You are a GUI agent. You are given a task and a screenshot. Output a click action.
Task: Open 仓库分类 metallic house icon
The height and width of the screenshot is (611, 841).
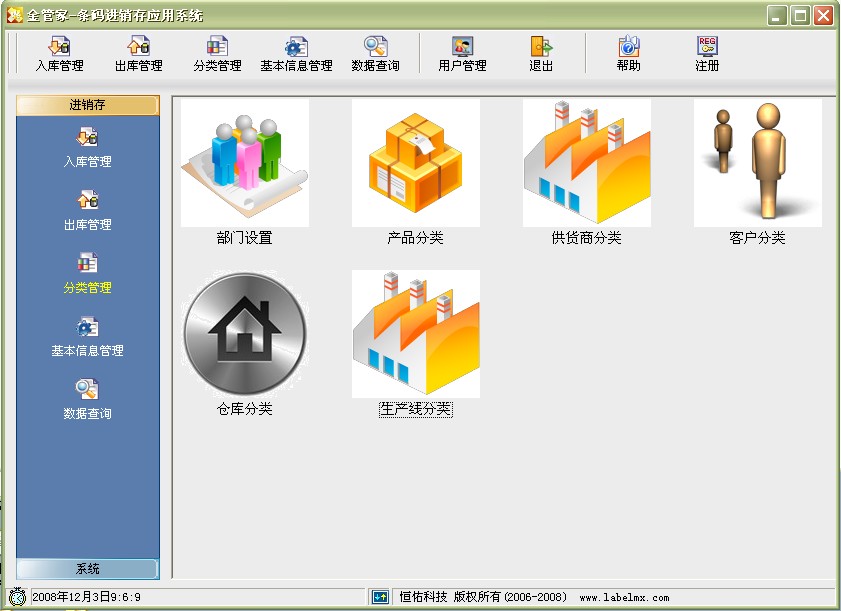coord(245,334)
